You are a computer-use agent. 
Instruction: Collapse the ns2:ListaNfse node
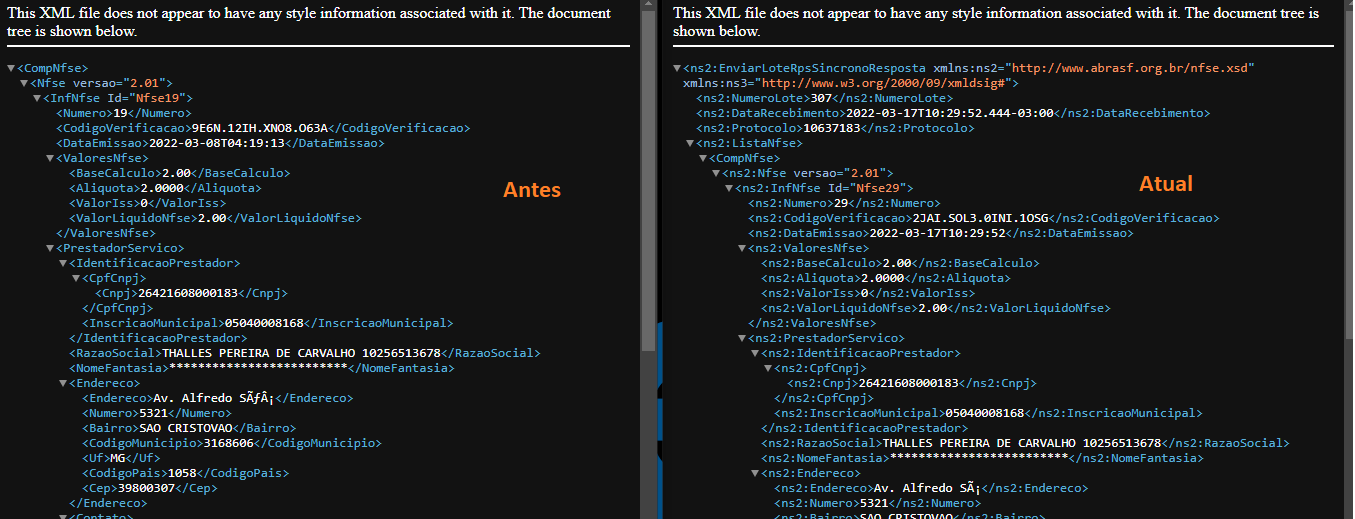(x=690, y=143)
